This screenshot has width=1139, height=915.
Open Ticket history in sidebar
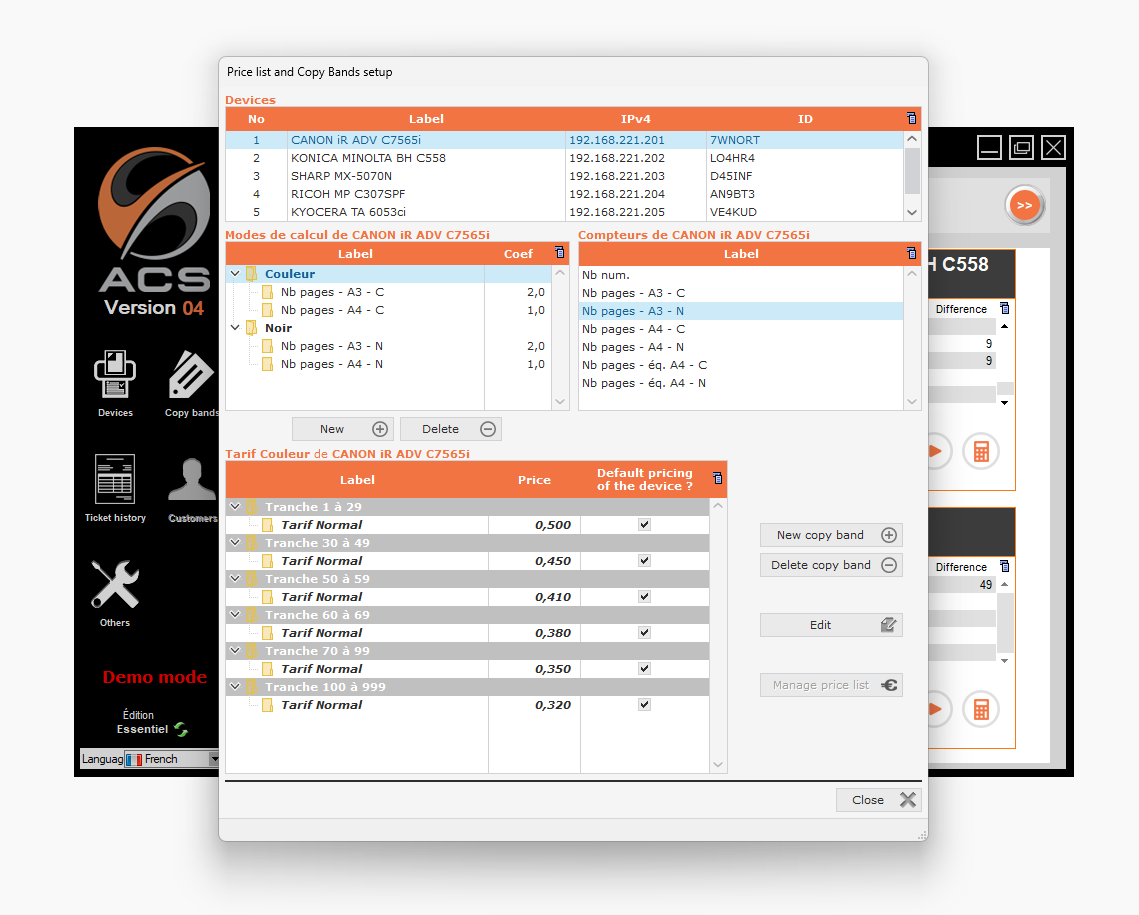click(115, 488)
